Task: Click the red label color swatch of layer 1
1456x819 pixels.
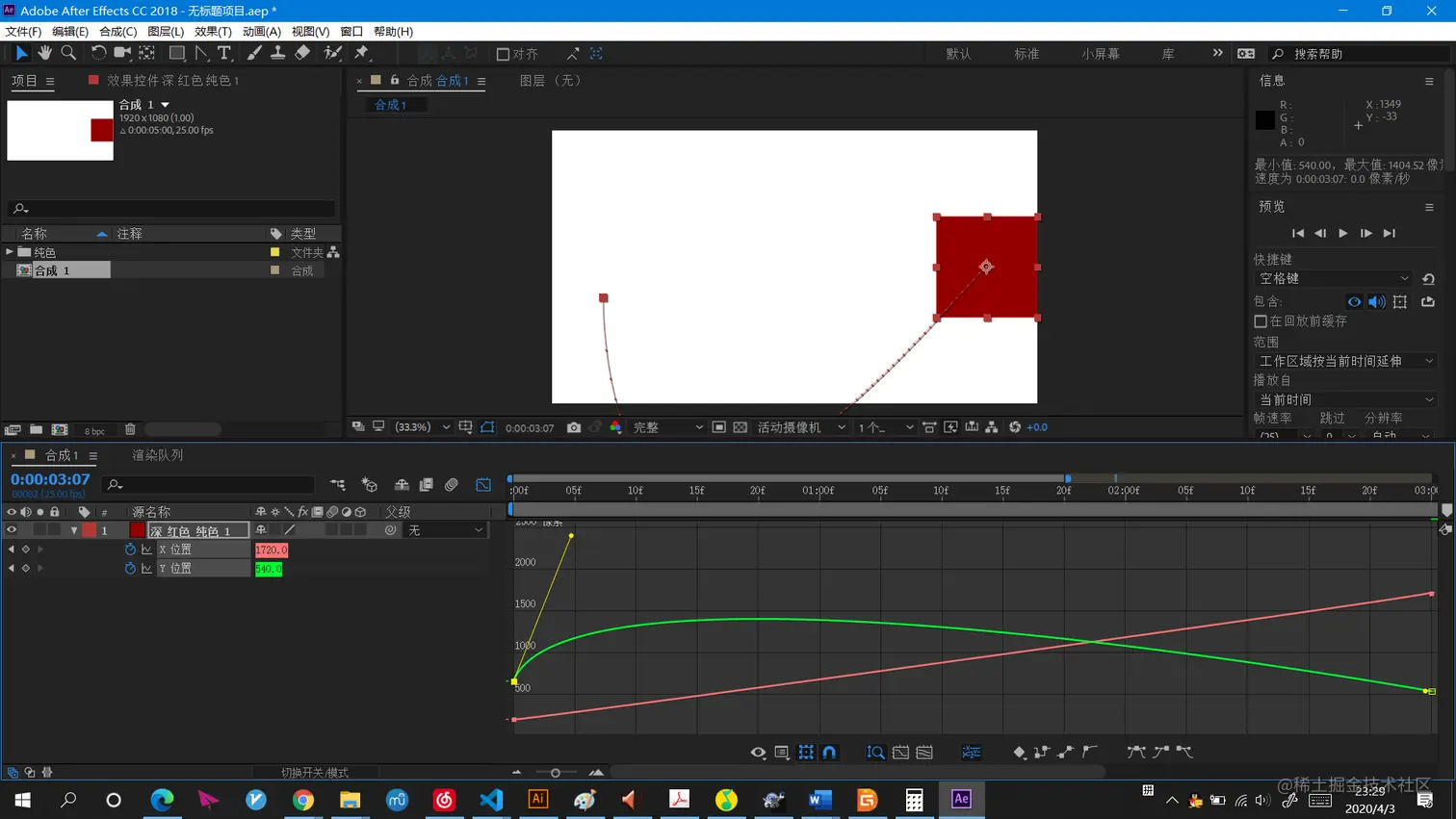Action: click(x=90, y=530)
